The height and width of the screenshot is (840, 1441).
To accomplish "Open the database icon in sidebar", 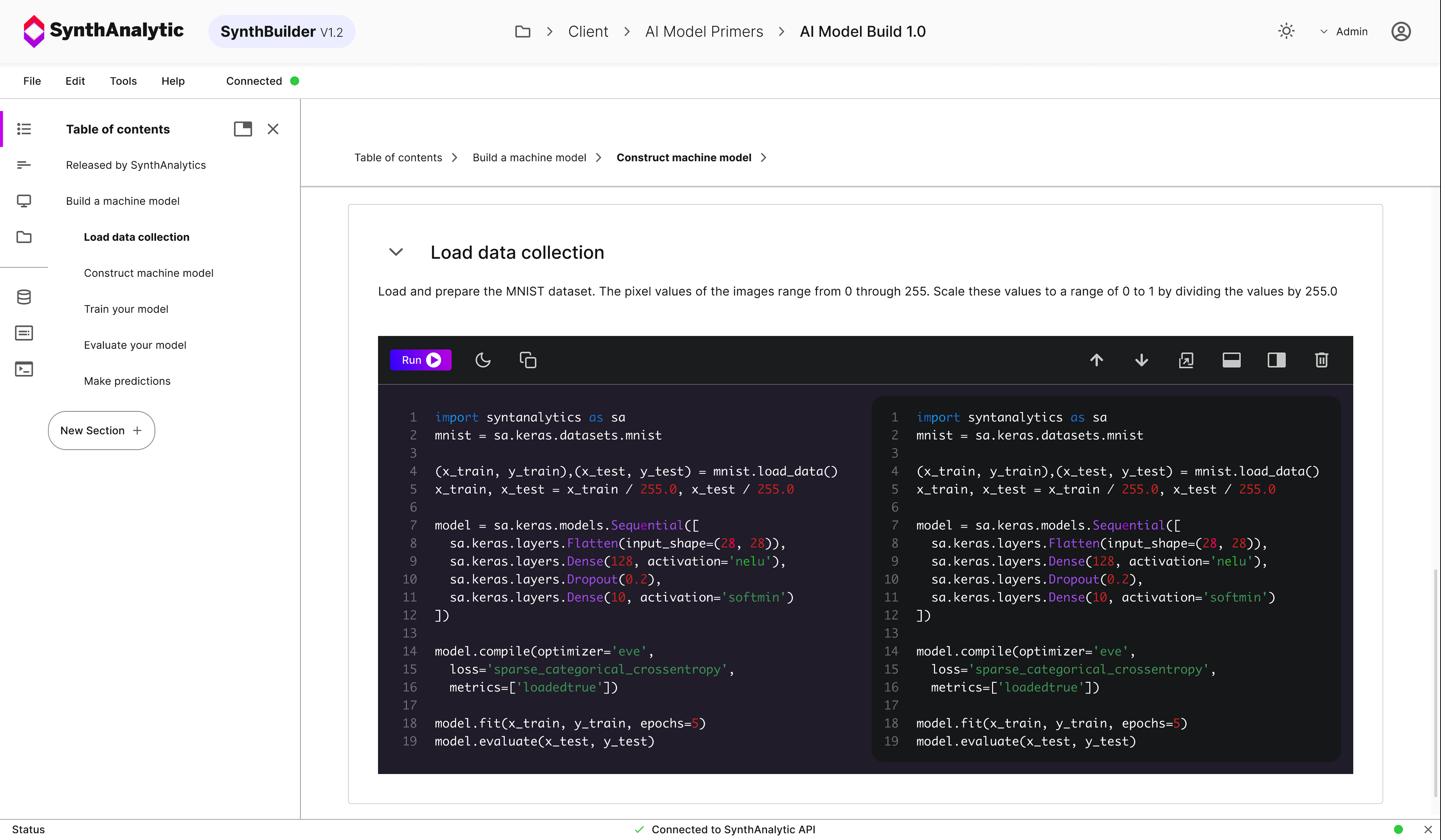I will coord(23,297).
